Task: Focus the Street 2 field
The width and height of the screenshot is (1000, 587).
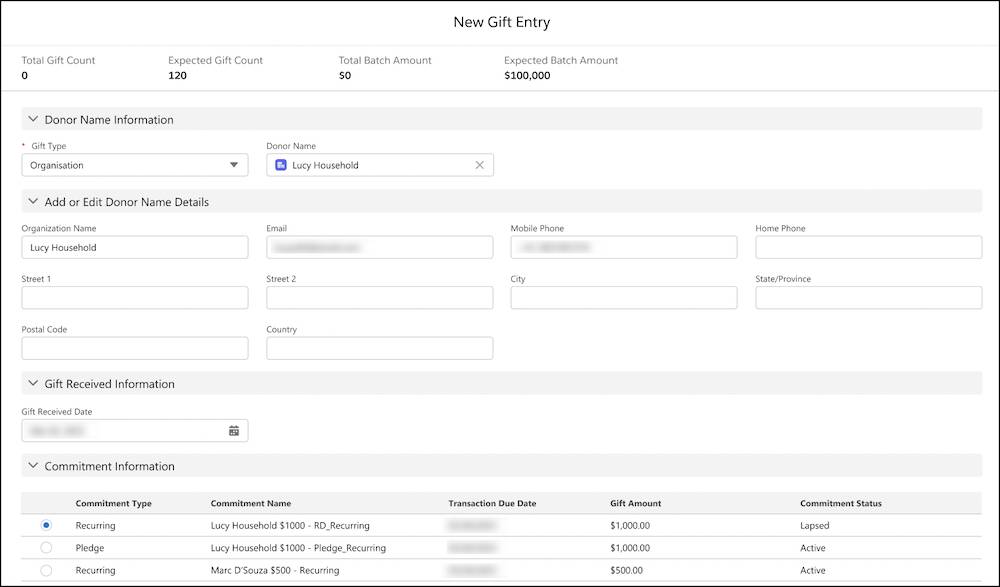Action: tap(379, 298)
